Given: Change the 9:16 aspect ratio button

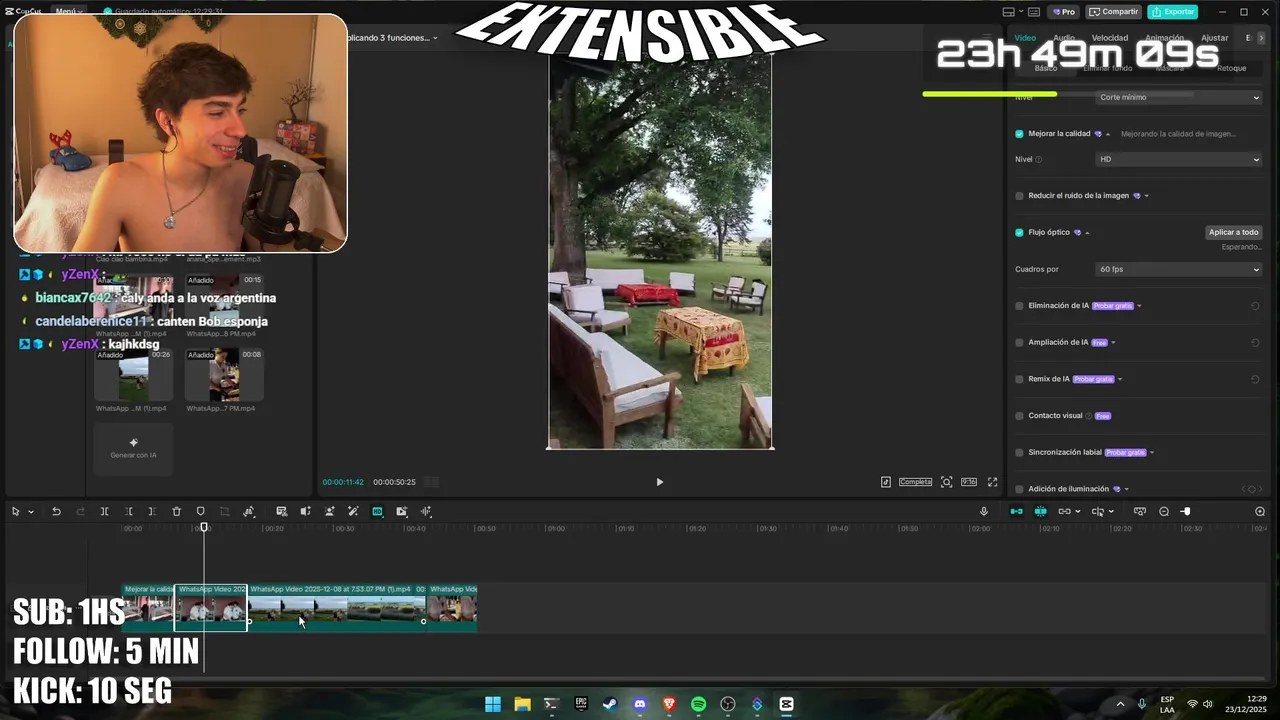Looking at the screenshot, I should [x=969, y=482].
